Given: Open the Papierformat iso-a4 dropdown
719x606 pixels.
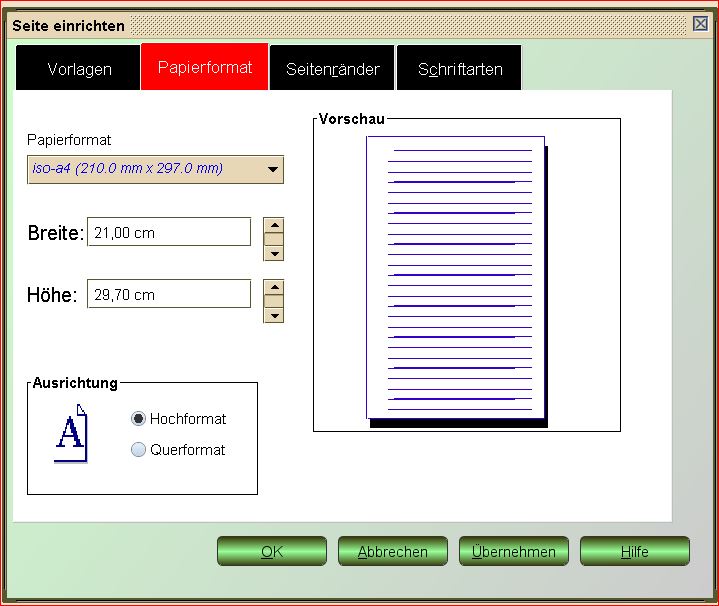Looking at the screenshot, I should coord(155,169).
